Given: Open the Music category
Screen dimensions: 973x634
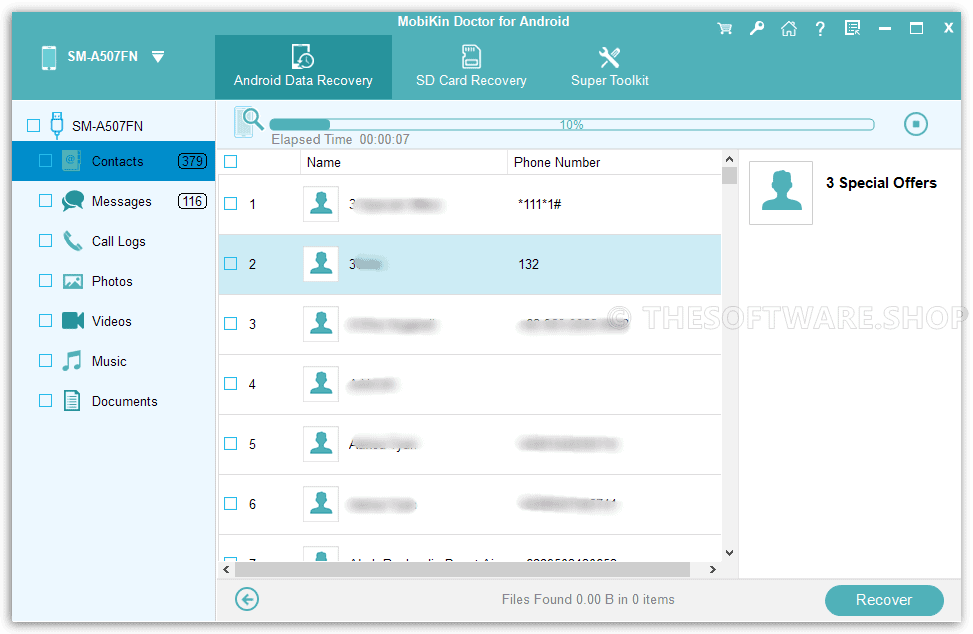Looking at the screenshot, I should (109, 361).
